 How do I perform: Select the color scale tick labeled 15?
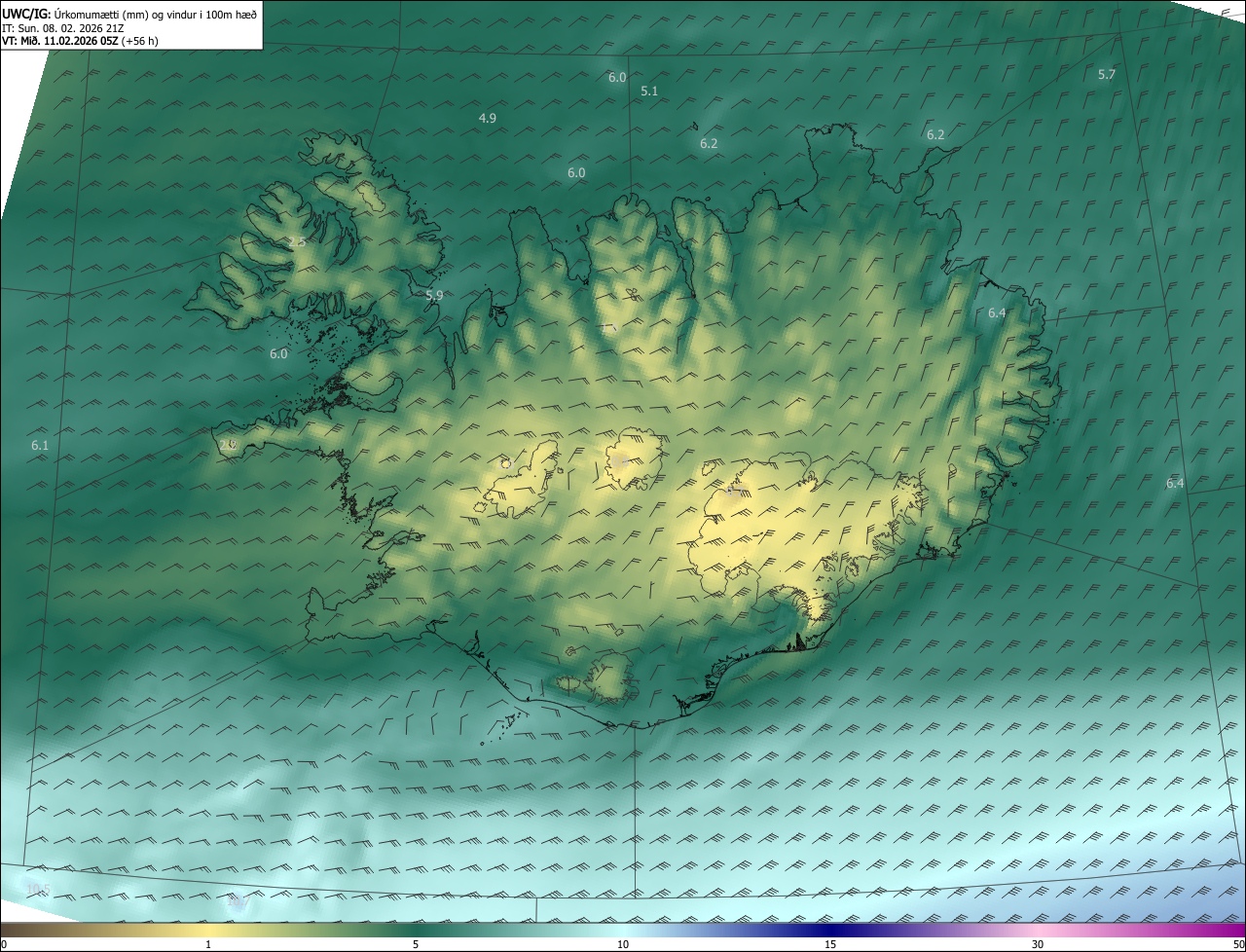click(830, 945)
